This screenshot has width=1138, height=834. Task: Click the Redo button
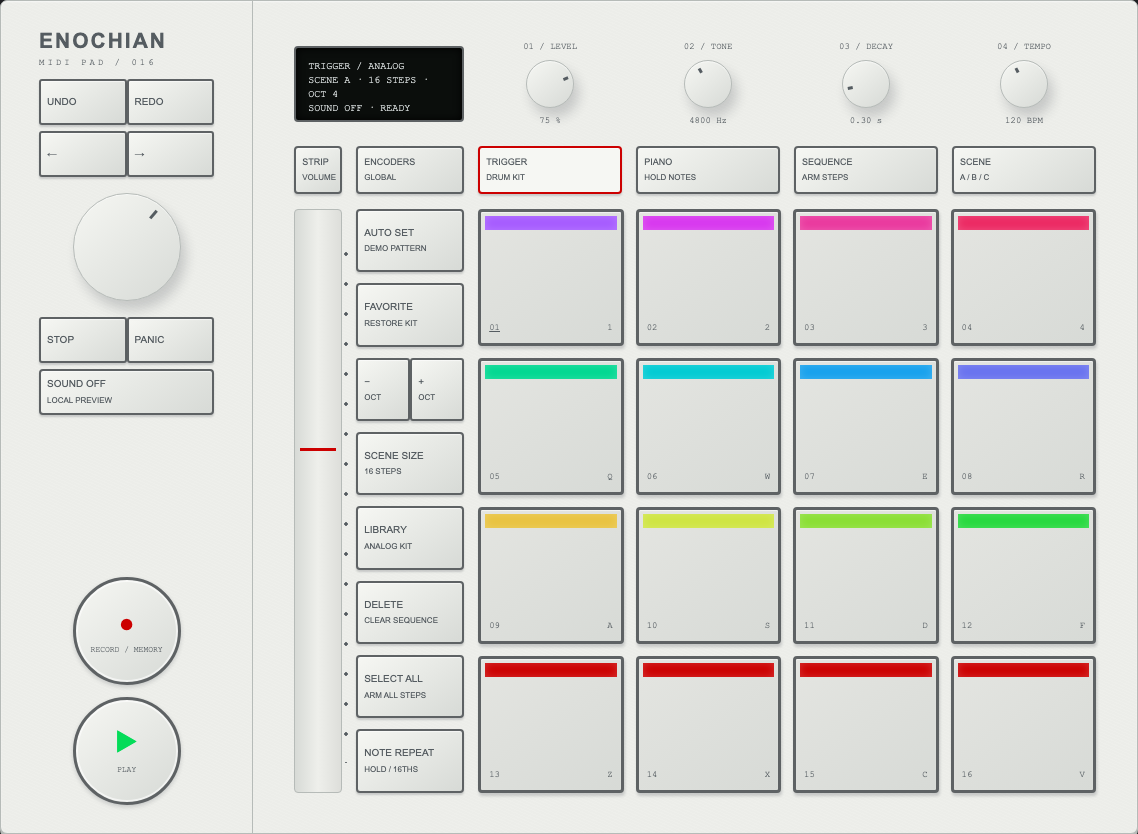171,102
